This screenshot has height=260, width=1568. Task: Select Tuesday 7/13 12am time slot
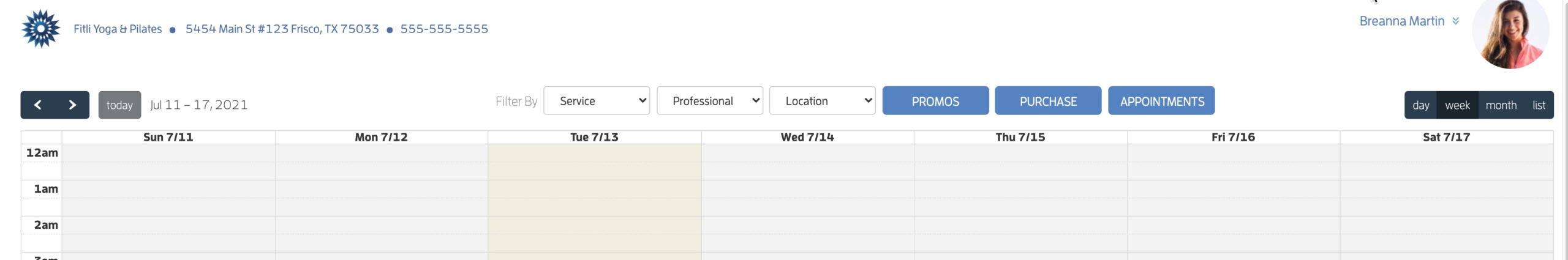tap(594, 153)
